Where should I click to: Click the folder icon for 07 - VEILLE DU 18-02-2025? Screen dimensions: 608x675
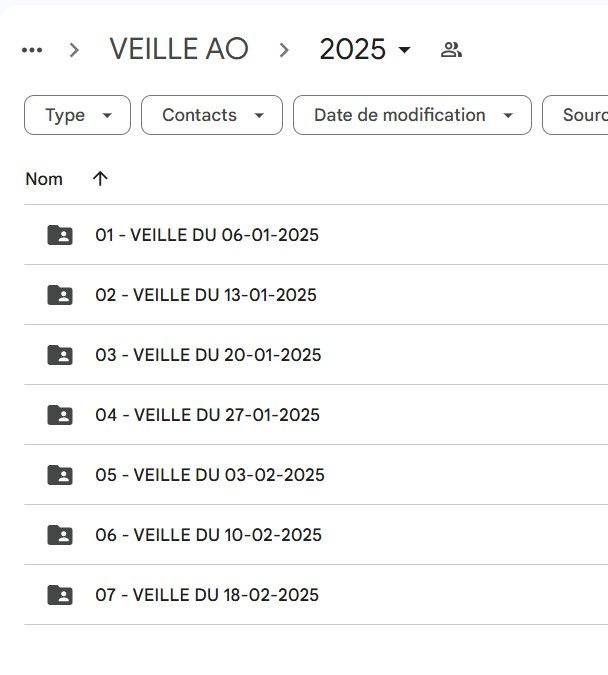point(60,595)
